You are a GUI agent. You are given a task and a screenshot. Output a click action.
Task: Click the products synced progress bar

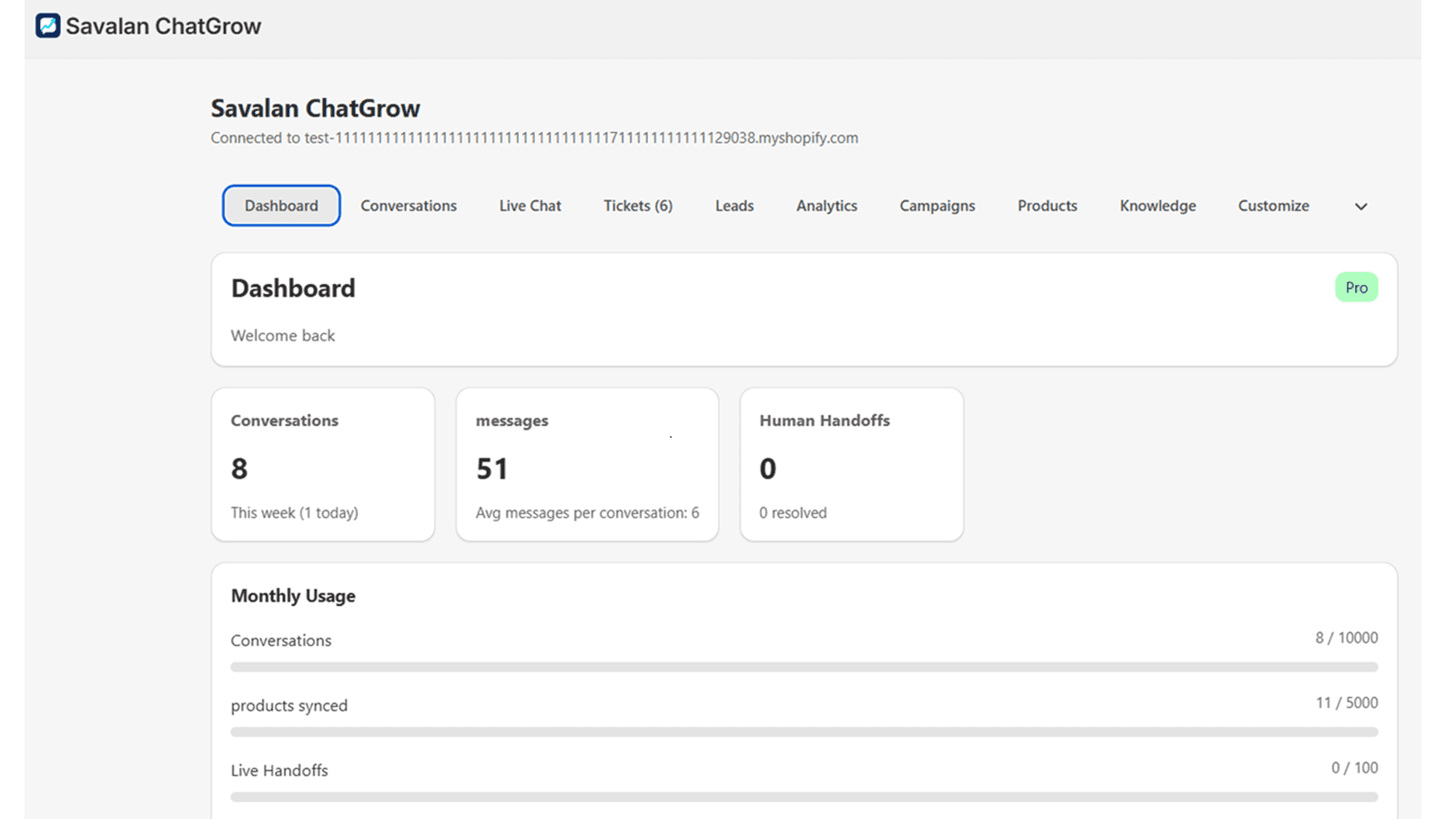pos(804,732)
